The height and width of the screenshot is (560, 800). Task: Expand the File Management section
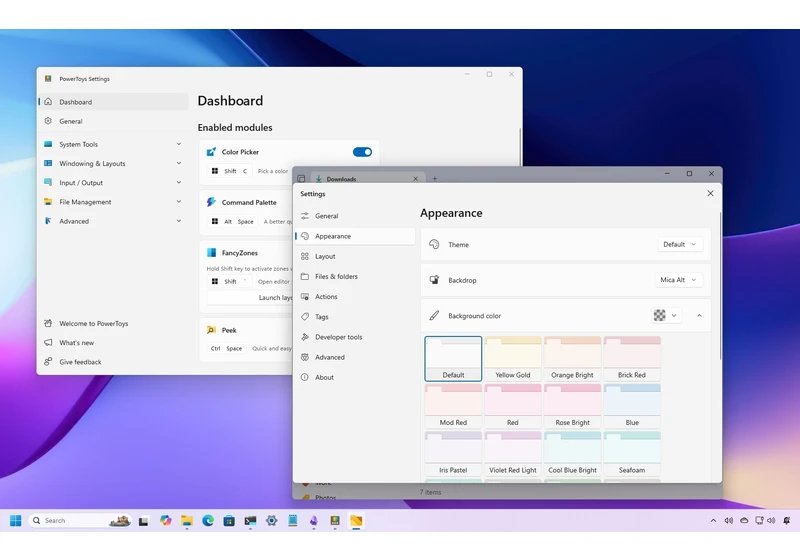tap(179, 202)
